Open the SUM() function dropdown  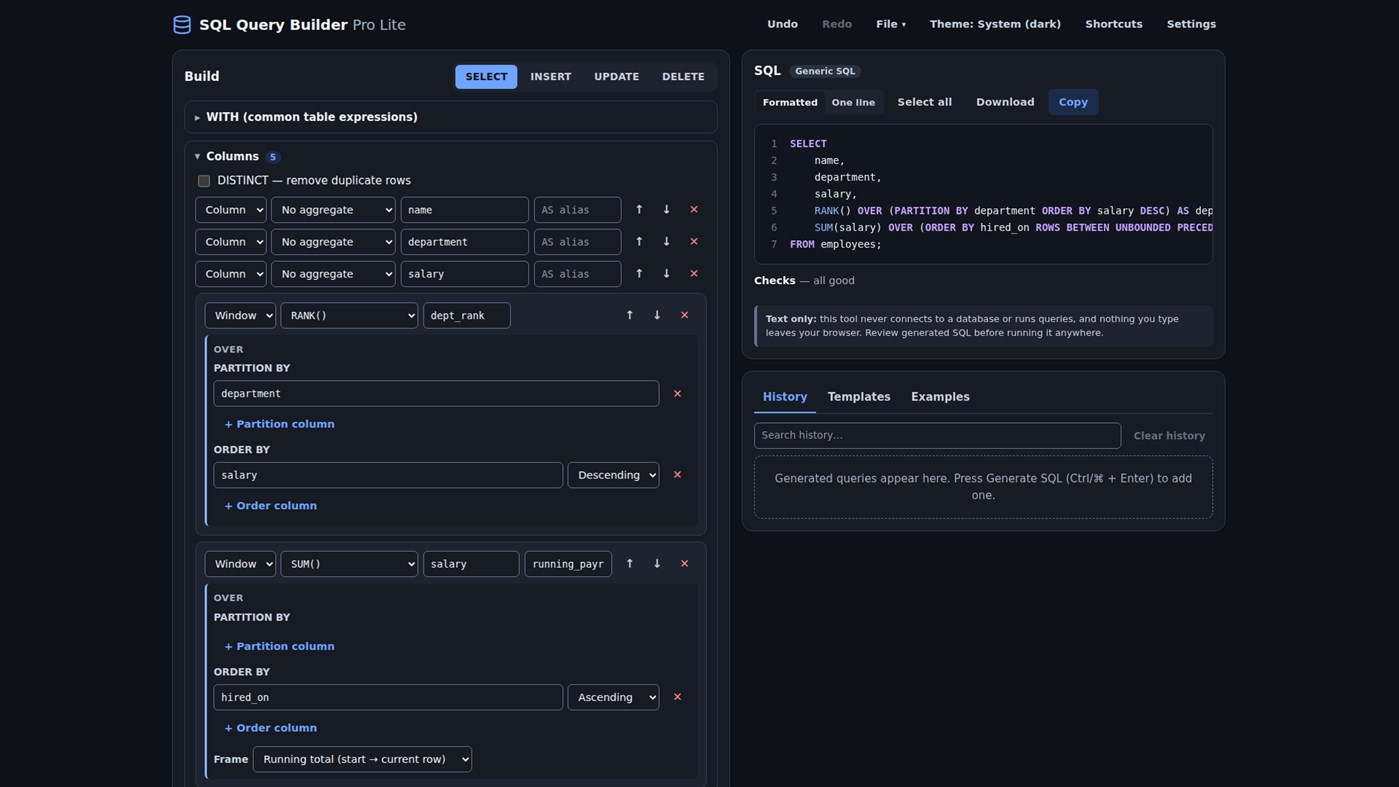(349, 564)
